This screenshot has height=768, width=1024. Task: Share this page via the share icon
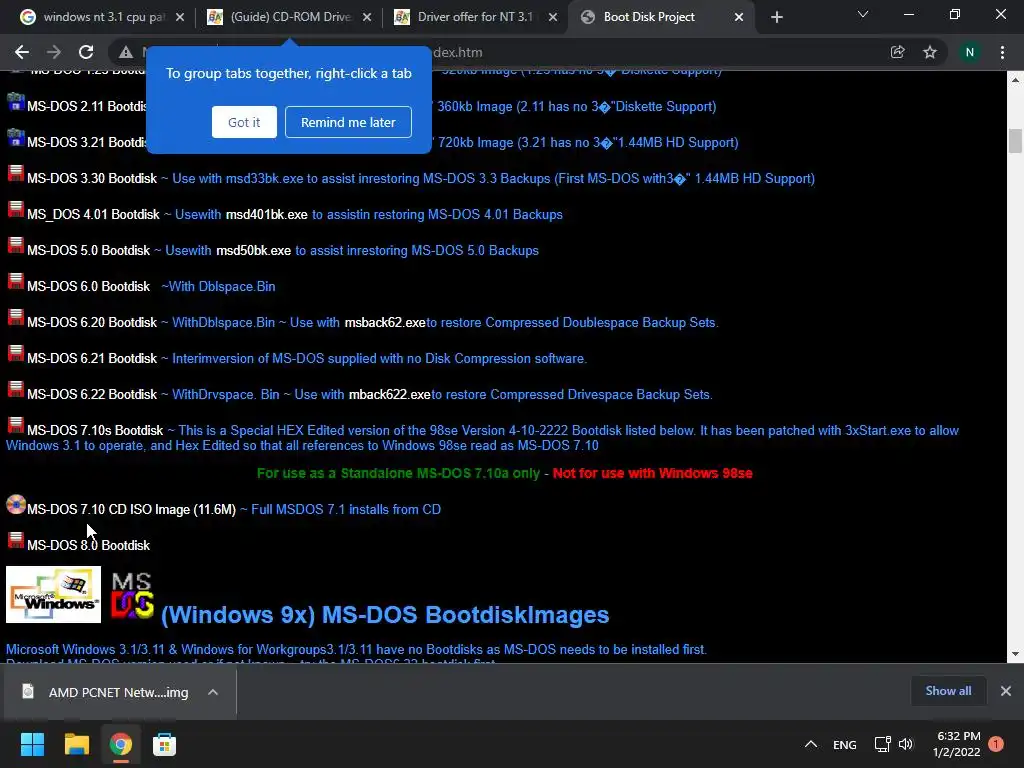click(898, 52)
